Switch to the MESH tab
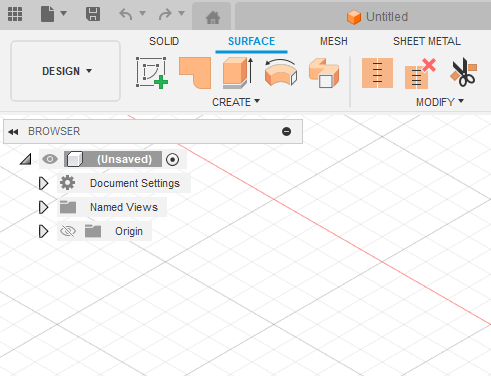Screen dimensions: 491x376 click(x=334, y=41)
